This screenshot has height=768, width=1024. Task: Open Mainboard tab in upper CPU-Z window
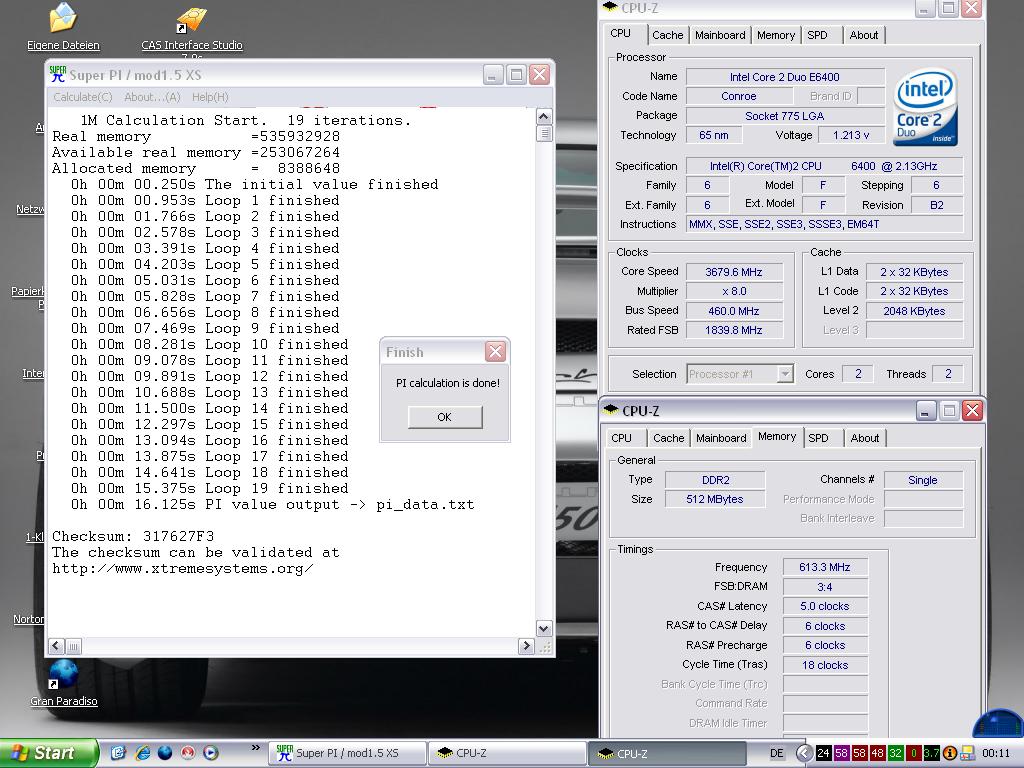pos(720,35)
